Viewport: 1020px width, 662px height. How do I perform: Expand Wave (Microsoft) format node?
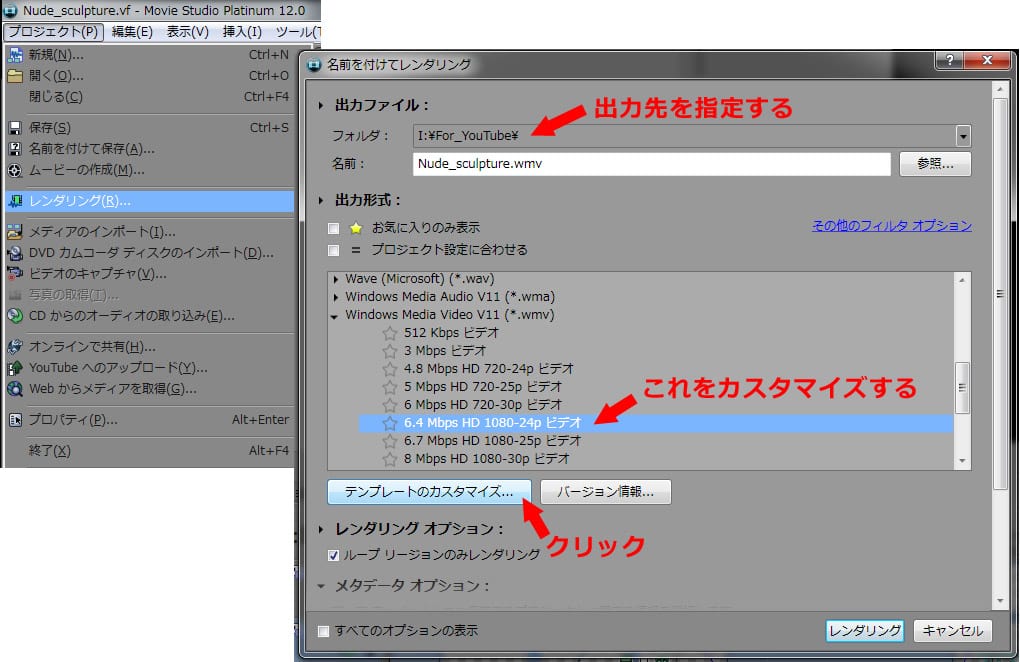336,279
